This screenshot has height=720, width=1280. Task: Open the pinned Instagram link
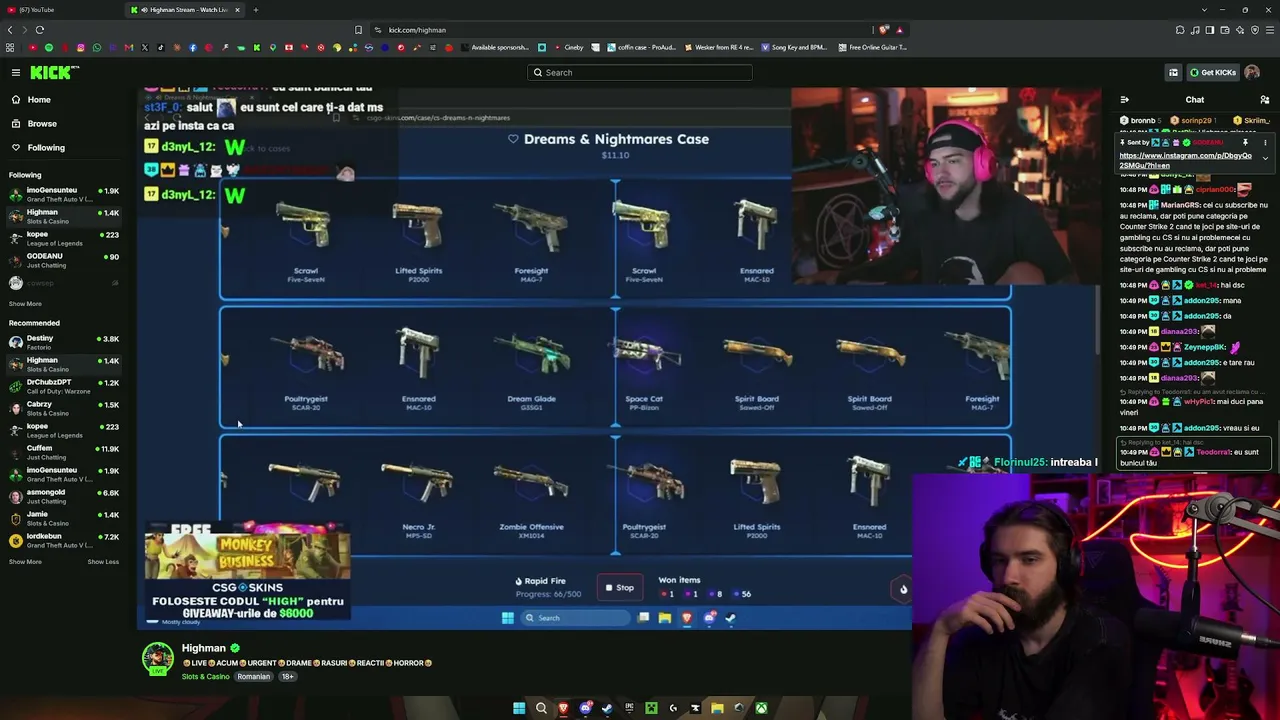coord(1185,160)
